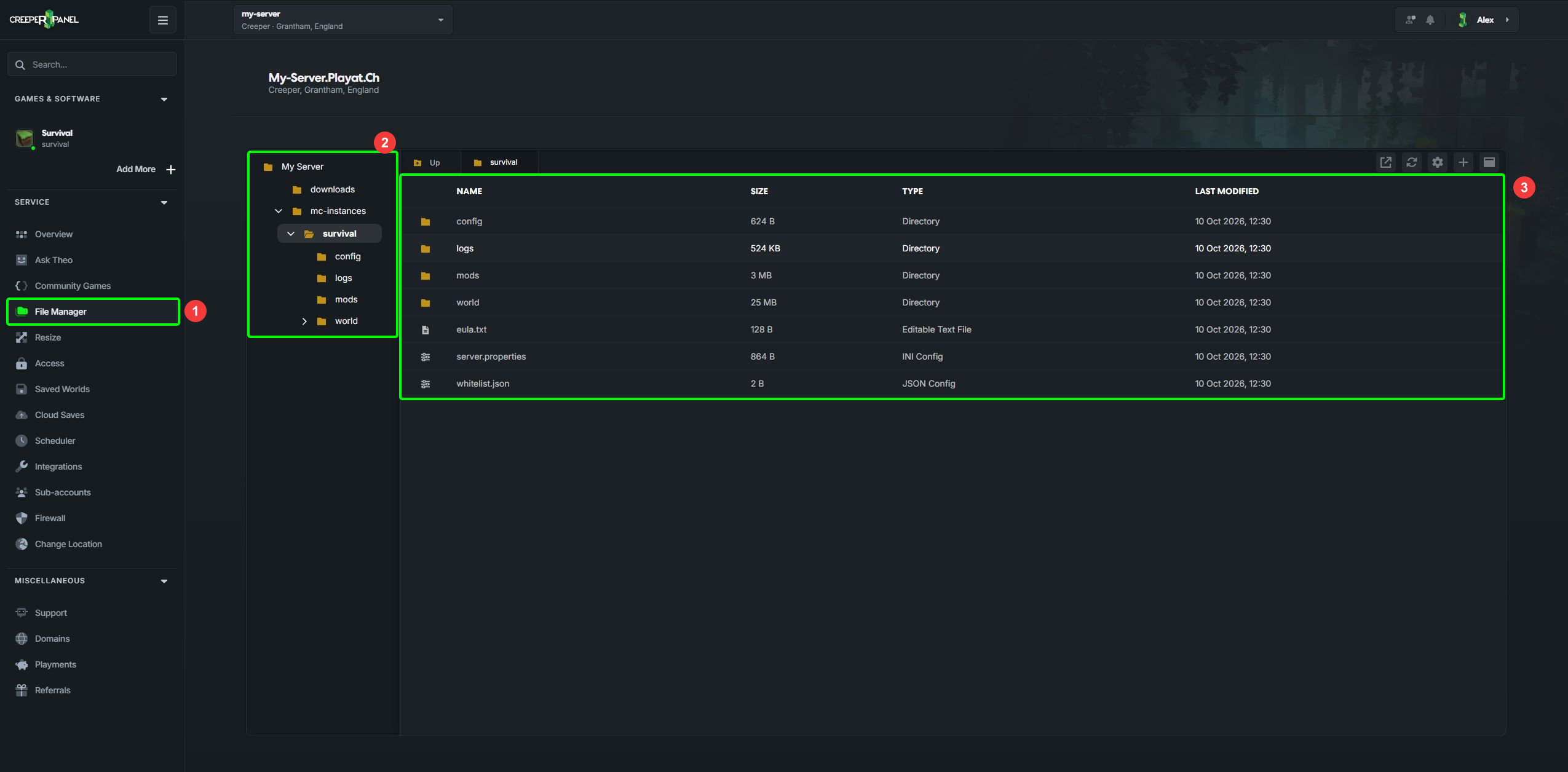Click the plus icon to create new
Screen dimensions: 1568x772
[x=1463, y=162]
